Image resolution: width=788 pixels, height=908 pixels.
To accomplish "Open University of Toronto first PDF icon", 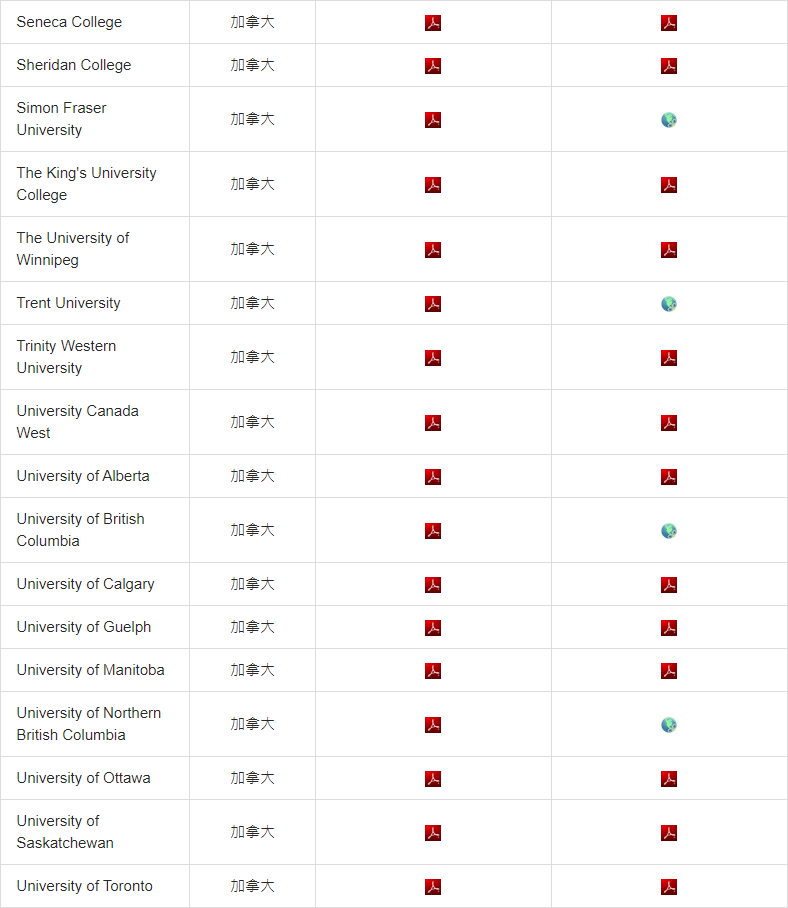I will click(x=433, y=887).
